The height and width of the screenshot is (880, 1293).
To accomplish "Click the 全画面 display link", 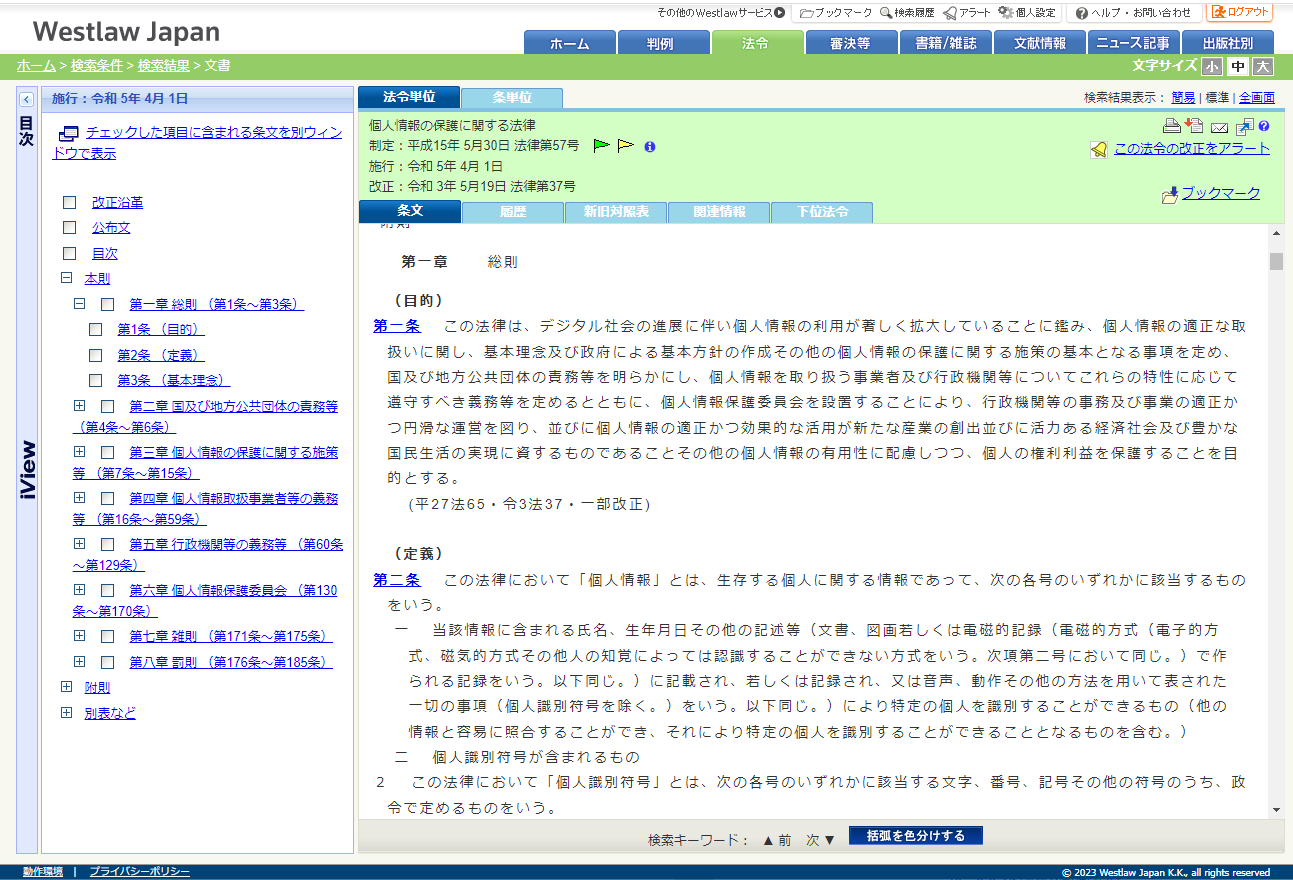I will pos(1257,97).
